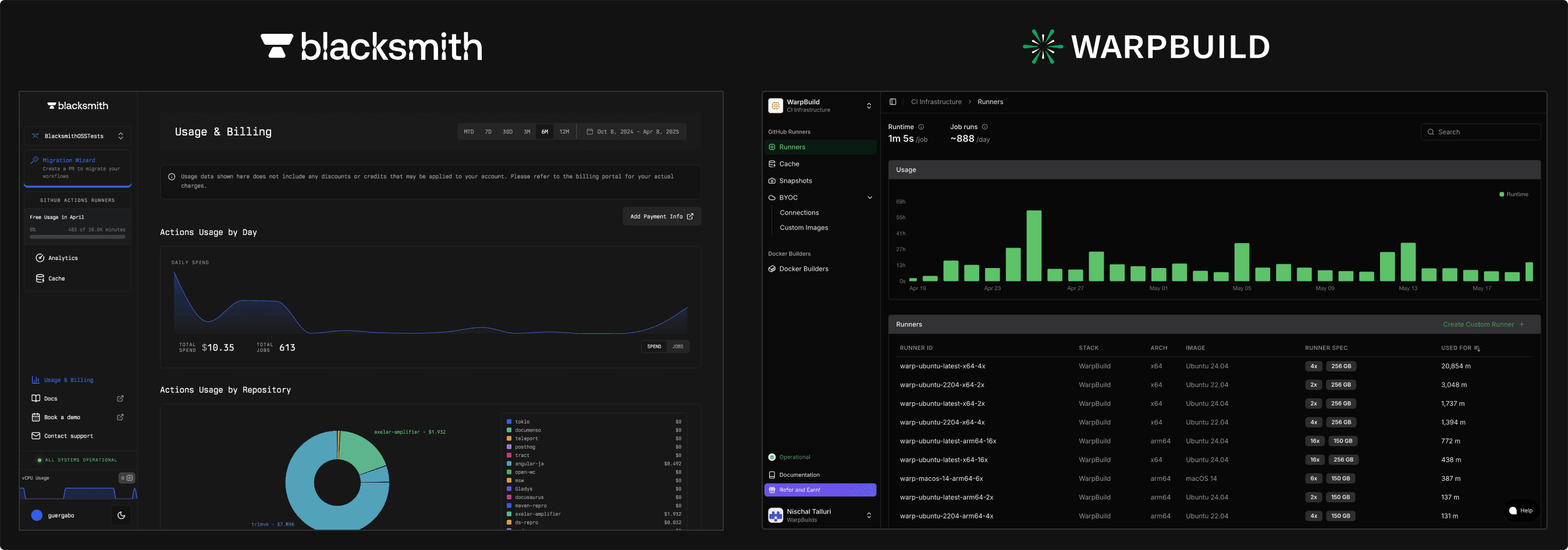Switch the daily spend chart to JOBS
Screen dimensions: 1568x550
coord(678,346)
